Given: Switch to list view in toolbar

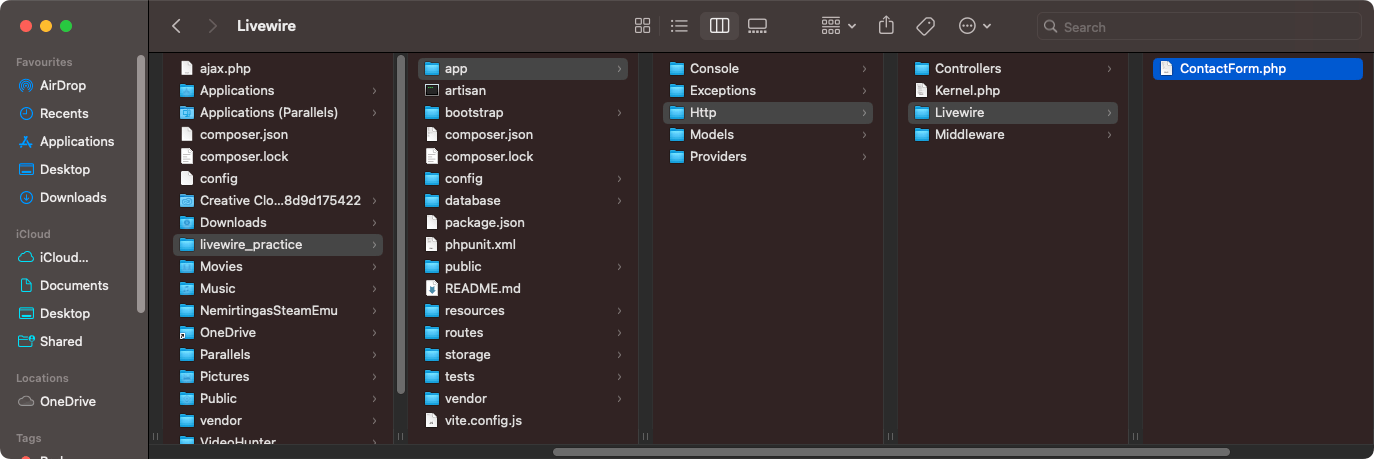Looking at the screenshot, I should tap(679, 26).
